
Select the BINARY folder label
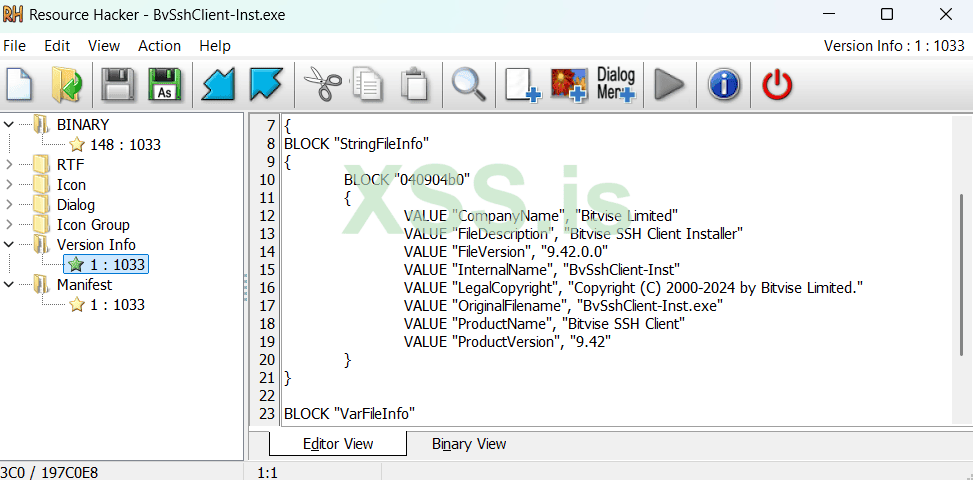point(83,125)
